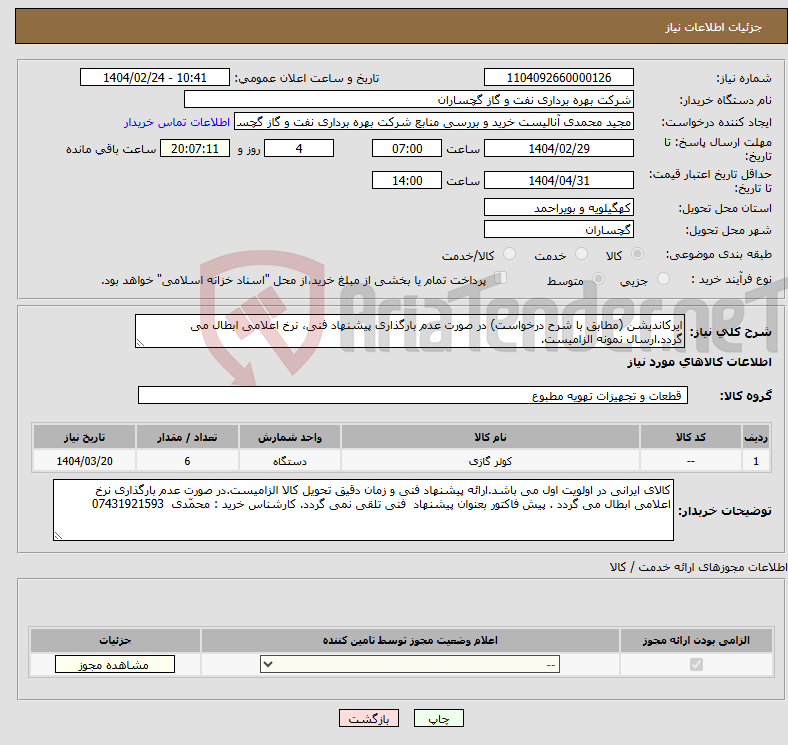Click the بازگشت (back) button

click(x=369, y=718)
